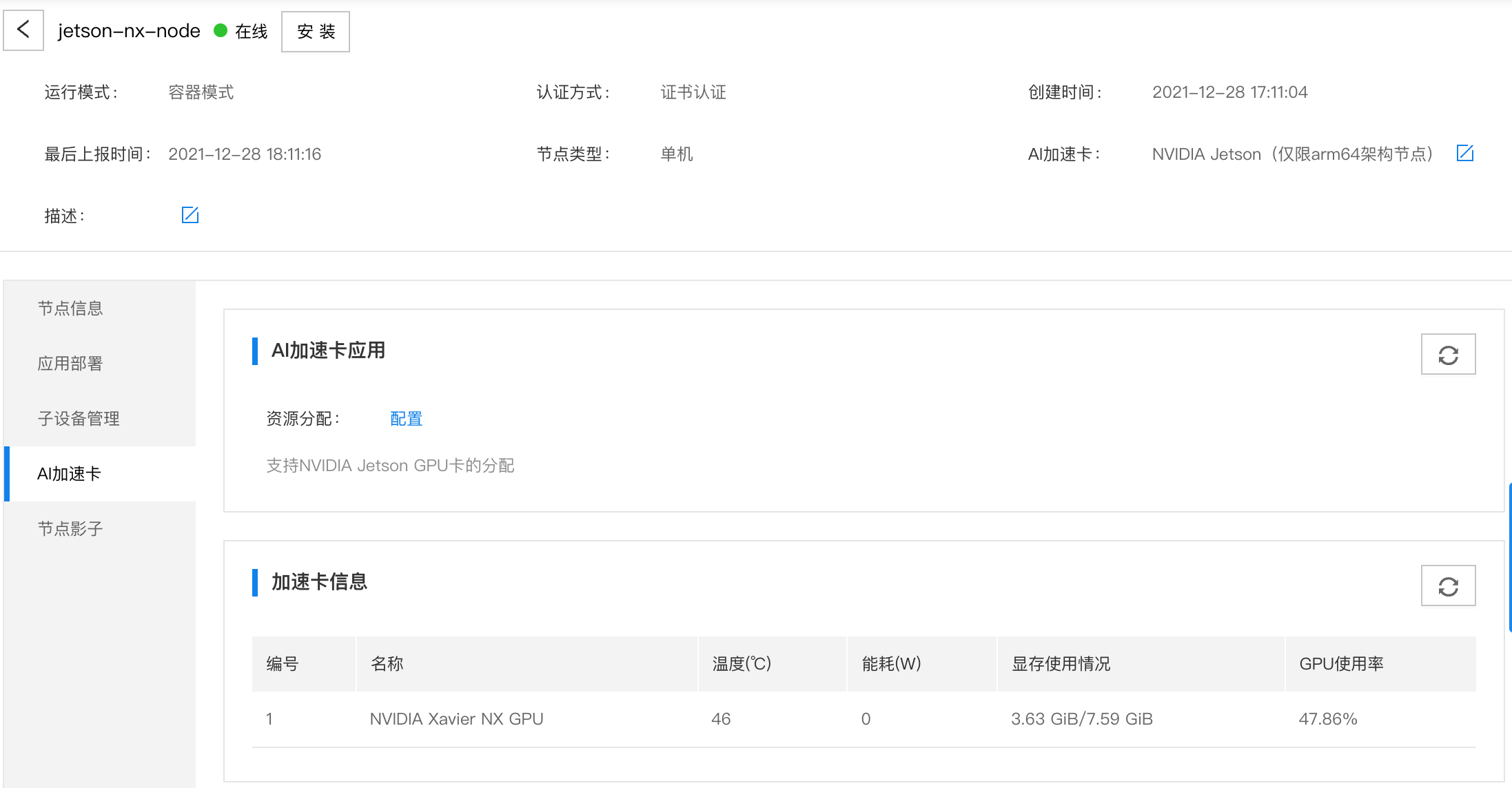Click the 在线 status text

tap(251, 32)
